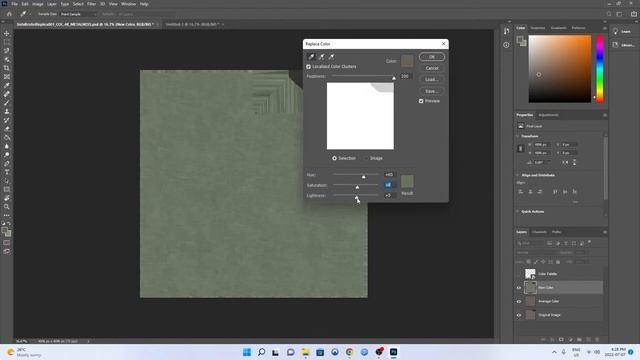Viewport: 640px width, 360px height.
Task: Click the Save... button
Action: tap(432, 91)
